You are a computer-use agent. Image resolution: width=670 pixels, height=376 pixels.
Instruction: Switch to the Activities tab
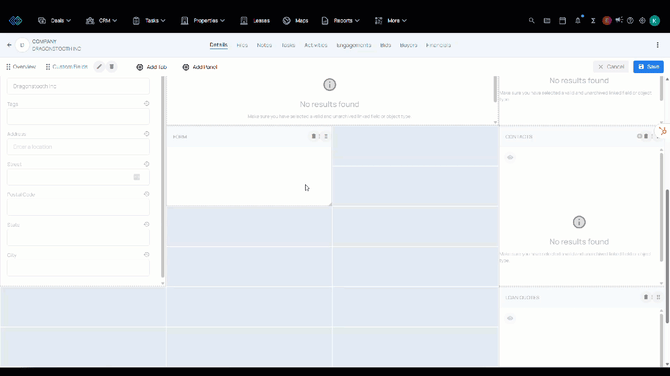pyautogui.click(x=316, y=45)
